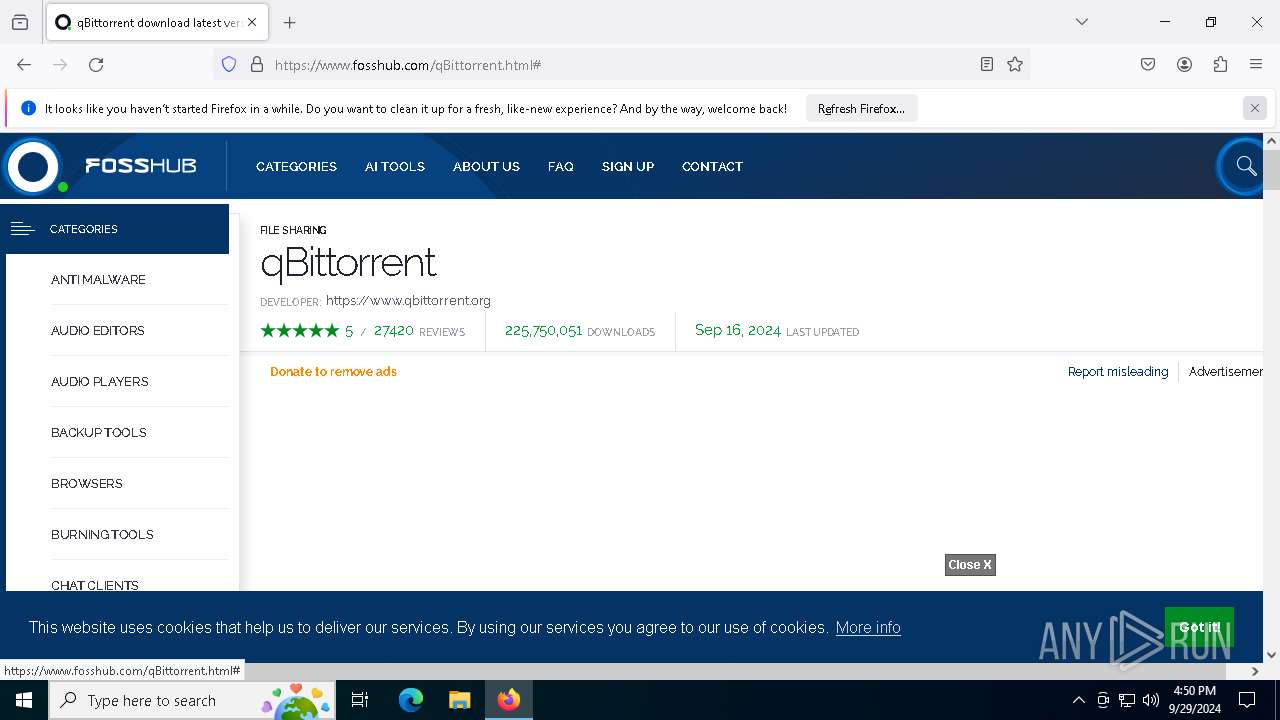Open a new tab

pos(290,22)
